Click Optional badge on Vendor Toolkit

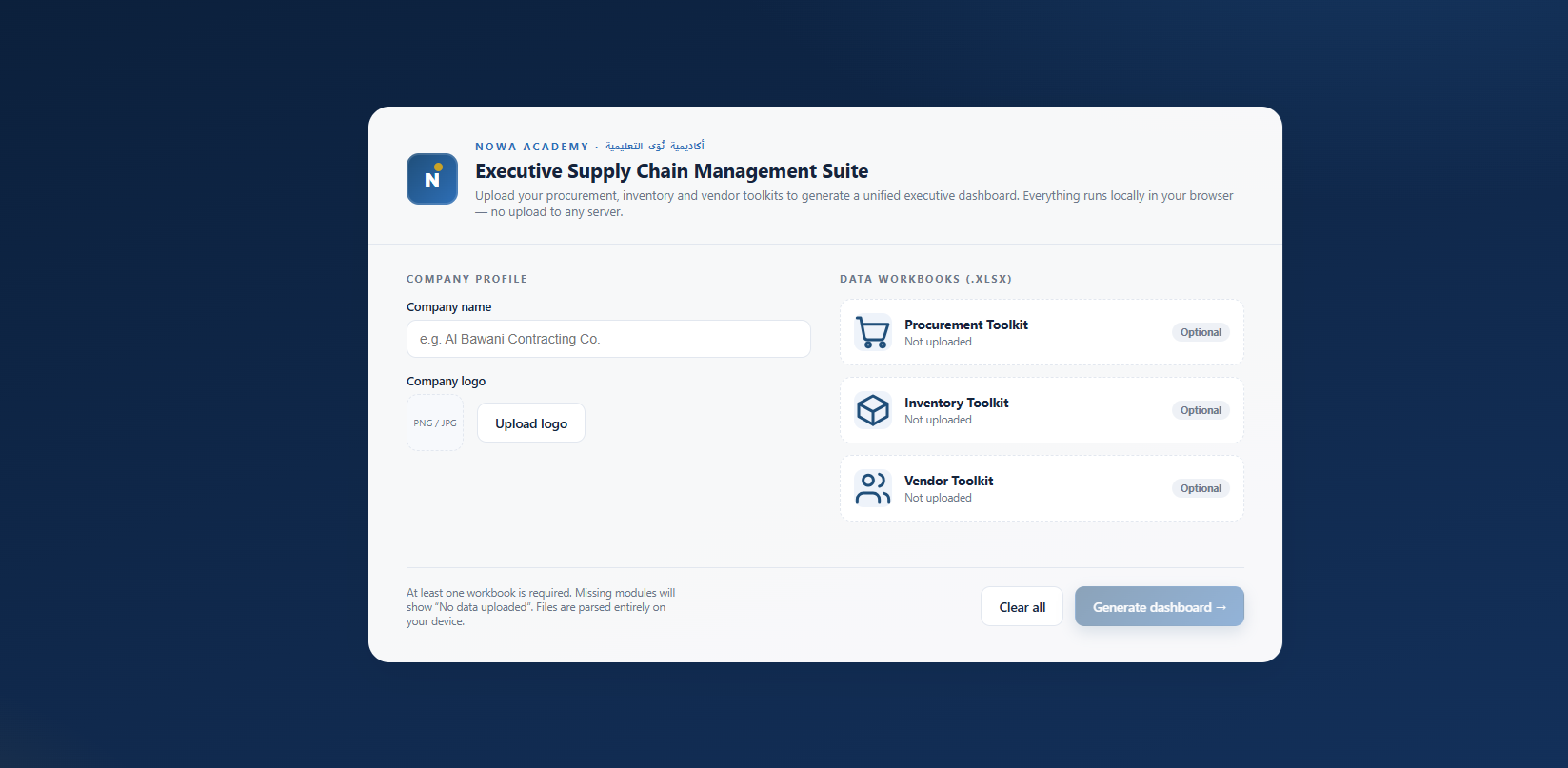tap(1201, 488)
